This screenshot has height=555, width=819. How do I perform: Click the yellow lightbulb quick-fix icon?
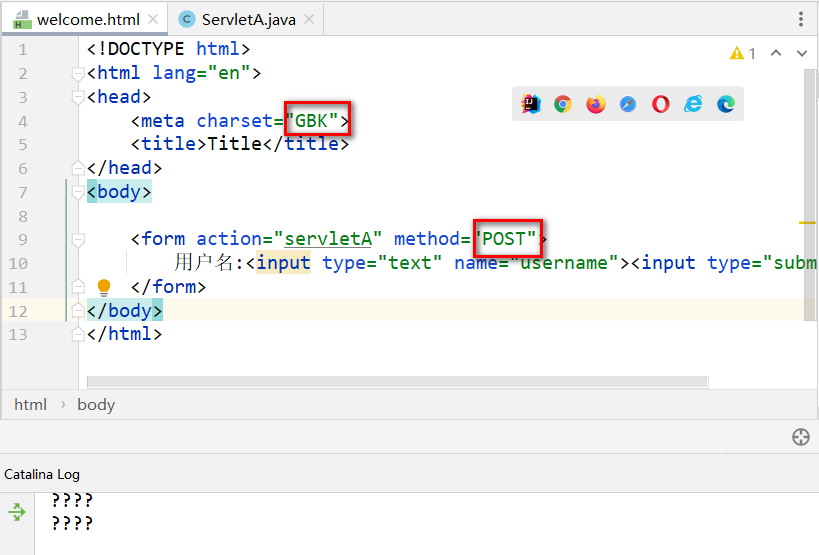(103, 288)
